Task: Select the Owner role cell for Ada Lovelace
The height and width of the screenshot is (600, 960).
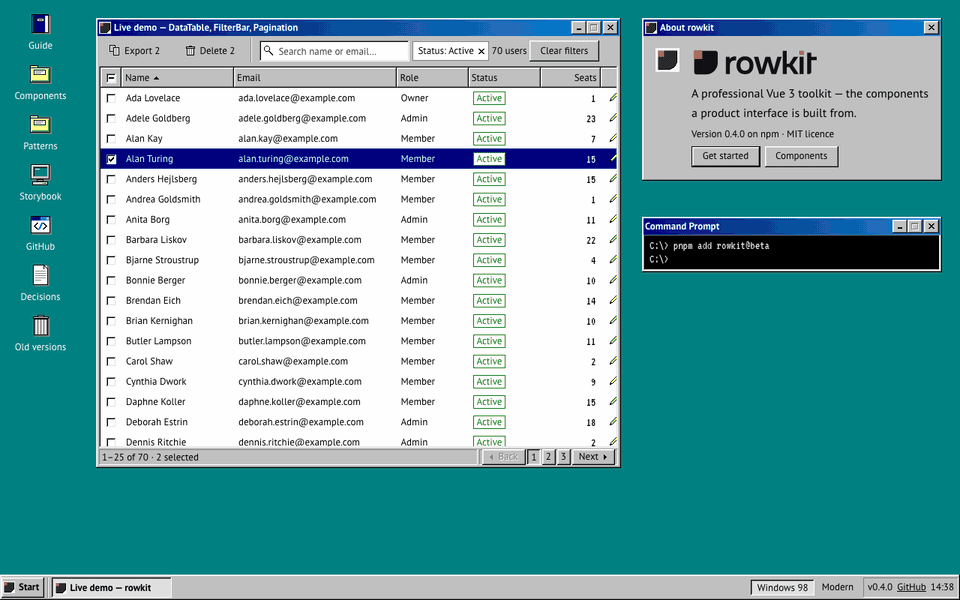Action: 414,98
